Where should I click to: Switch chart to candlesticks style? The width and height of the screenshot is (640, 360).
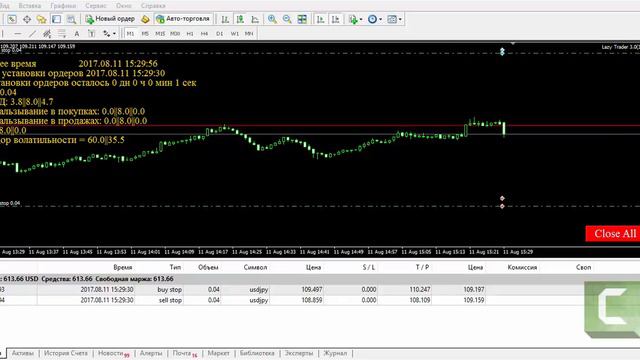coord(240,19)
